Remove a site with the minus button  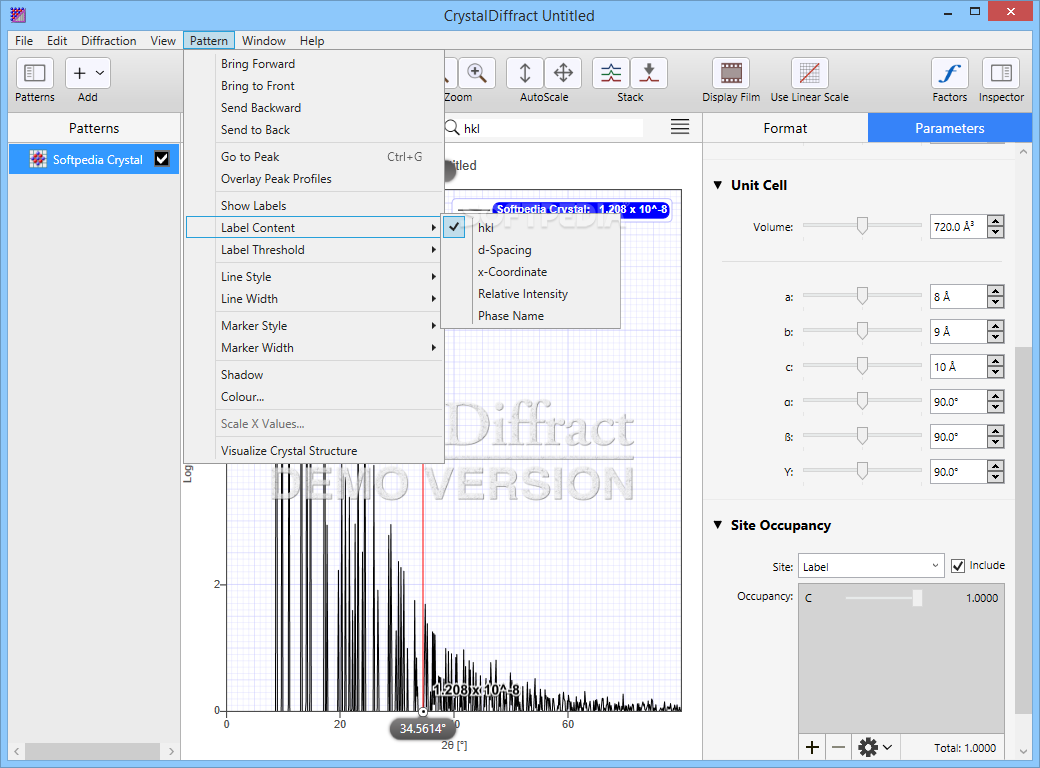click(838, 747)
